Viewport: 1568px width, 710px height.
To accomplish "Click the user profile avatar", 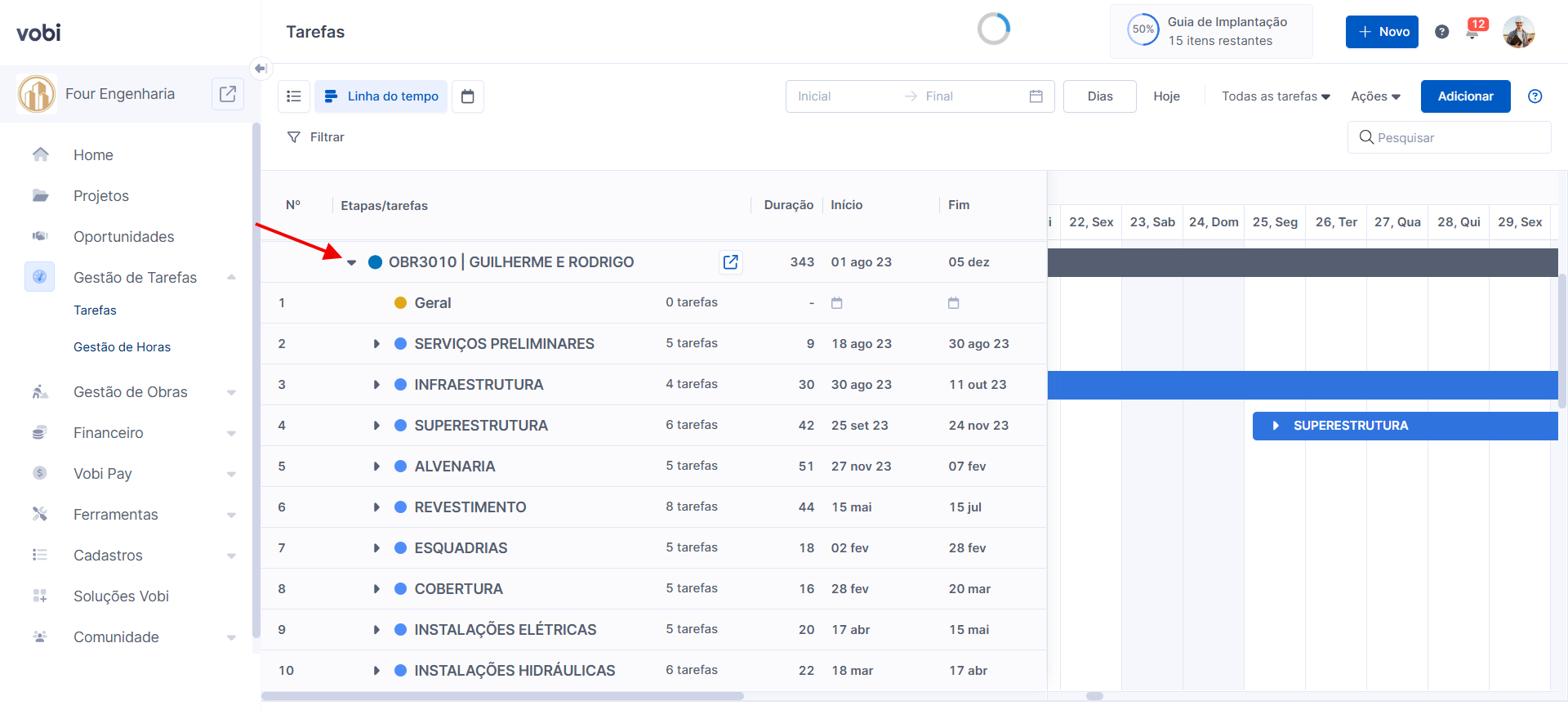I will click(1518, 32).
